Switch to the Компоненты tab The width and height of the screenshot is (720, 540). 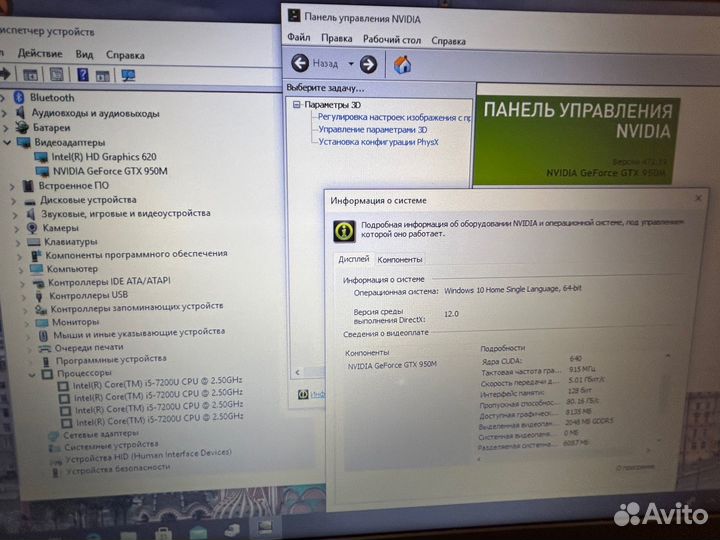tap(399, 259)
